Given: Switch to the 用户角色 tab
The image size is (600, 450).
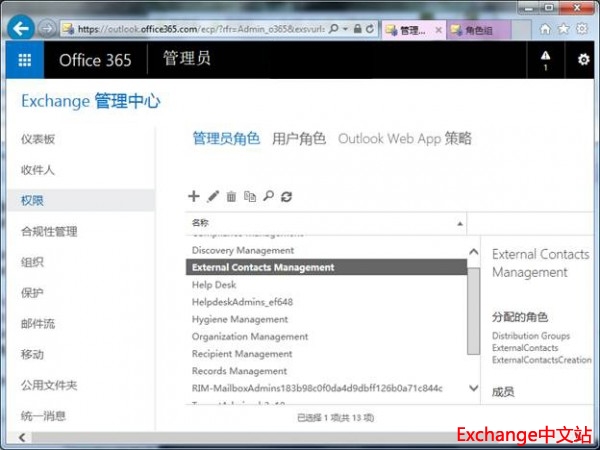Looking at the screenshot, I should [x=299, y=139].
